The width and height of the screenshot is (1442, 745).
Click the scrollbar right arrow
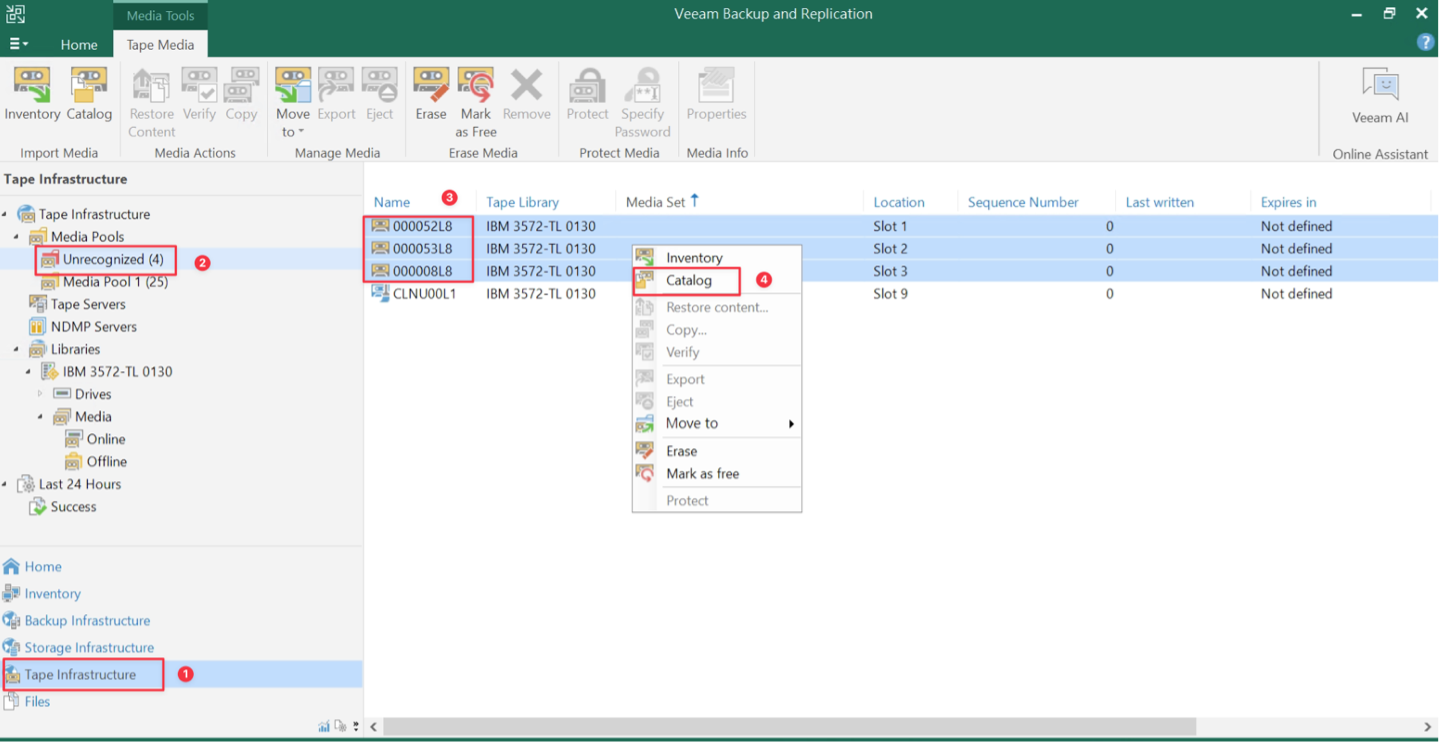pos(1428,727)
